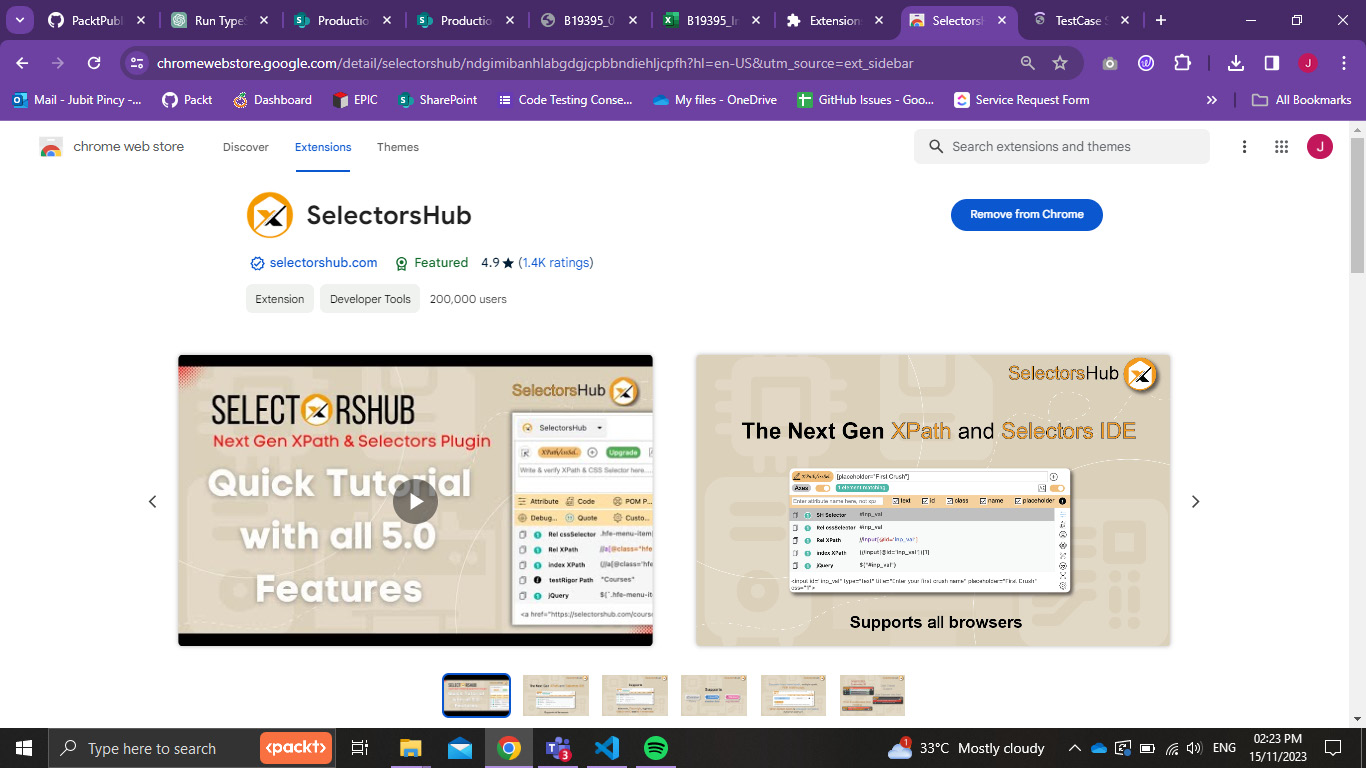The image size is (1366, 768).
Task: Open Microsoft Teams from the taskbar
Action: [558, 748]
